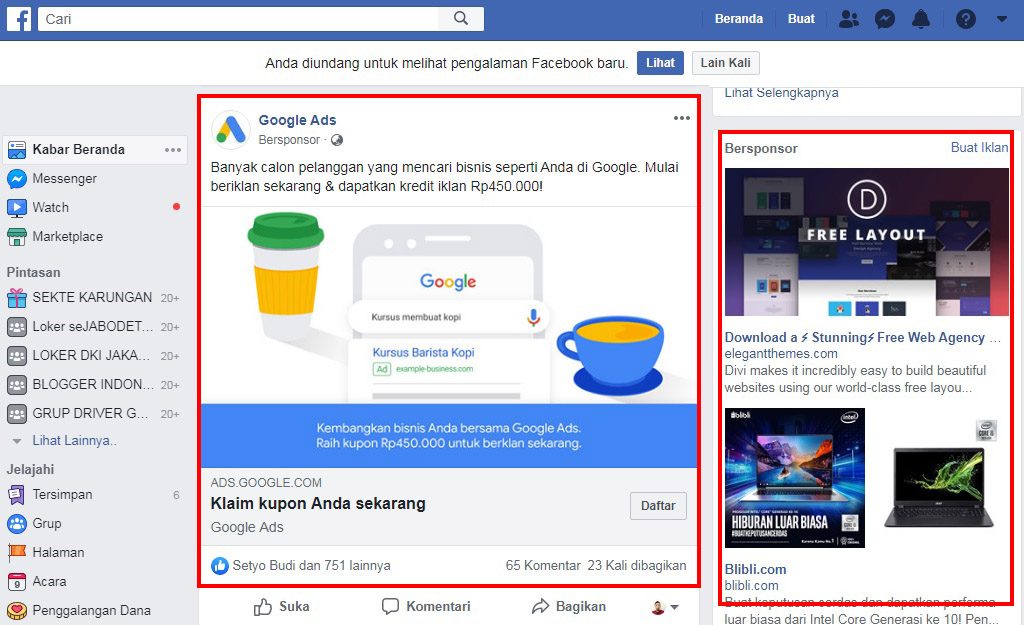Open the Buat menu in top bar
Viewport: 1024px width, 625px height.
tap(801, 19)
